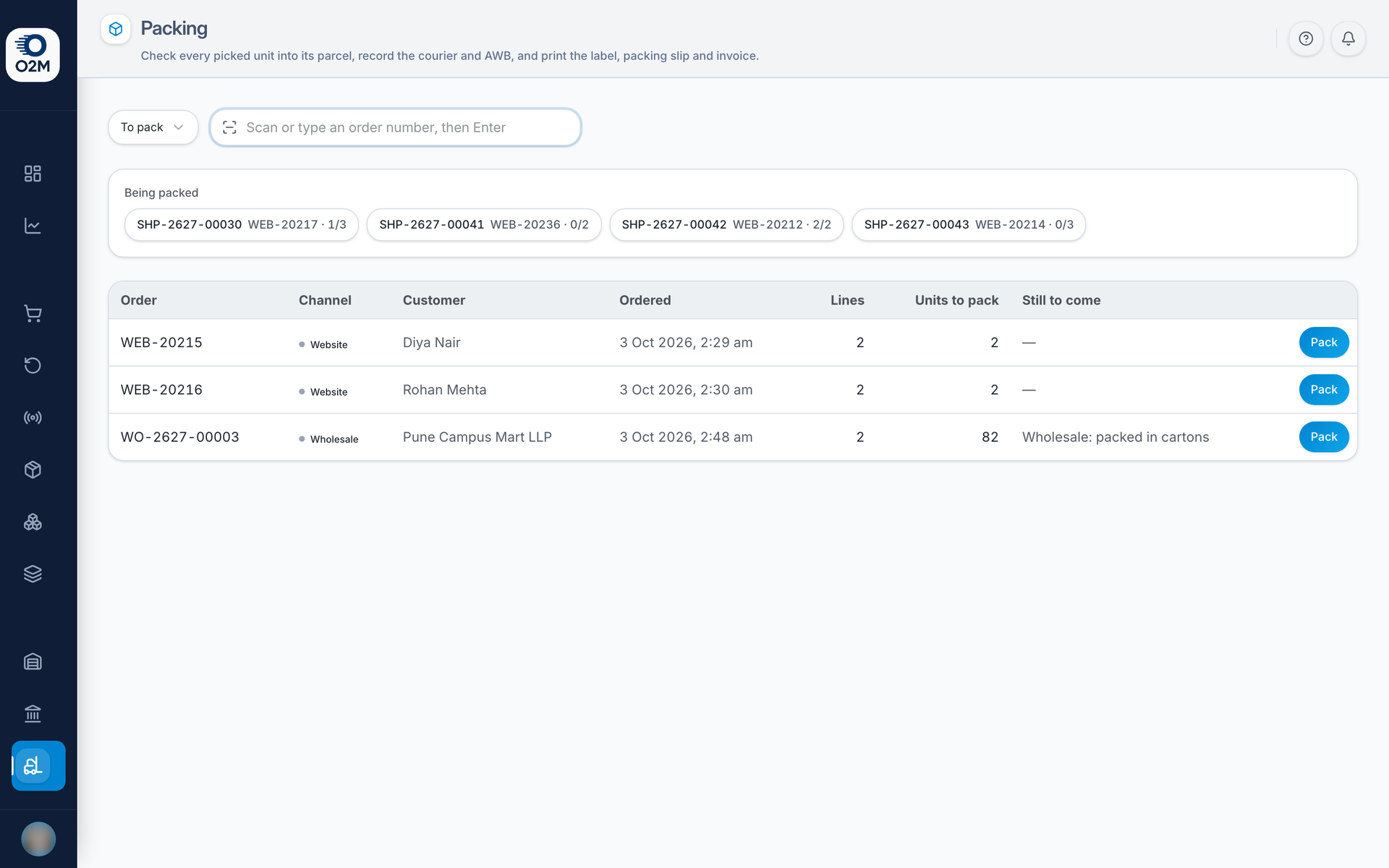1389x868 pixels.
Task: Click the Order column header
Action: pyautogui.click(x=139, y=300)
